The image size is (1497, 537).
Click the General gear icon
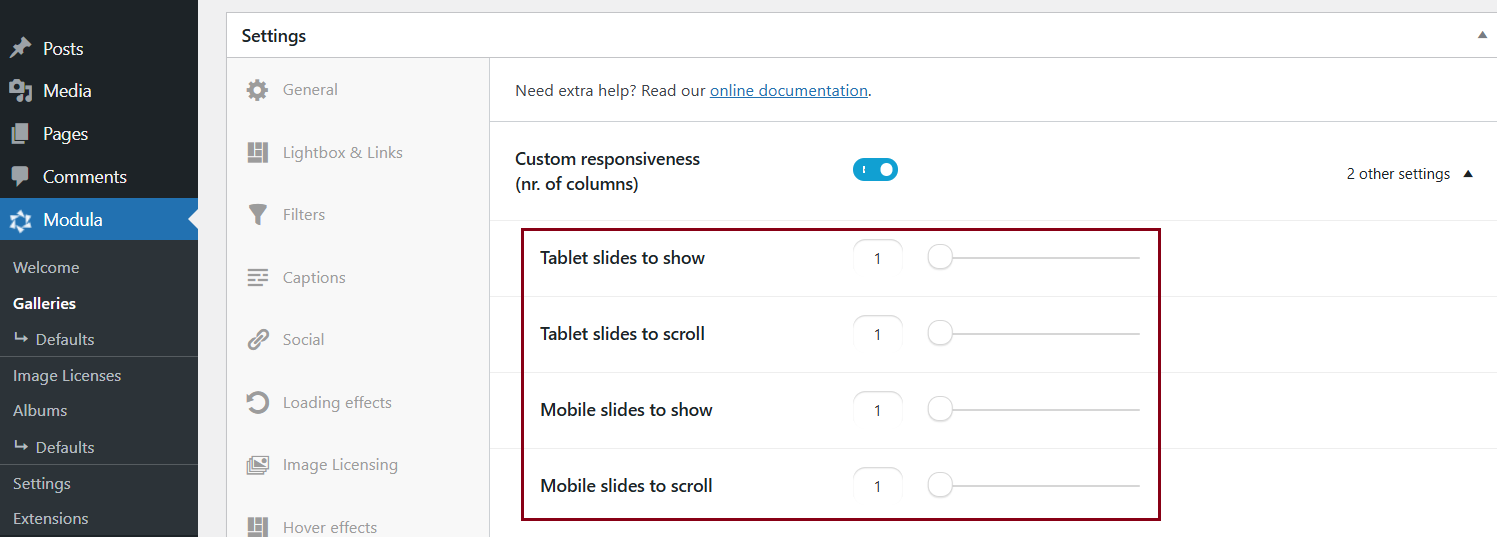pos(257,90)
